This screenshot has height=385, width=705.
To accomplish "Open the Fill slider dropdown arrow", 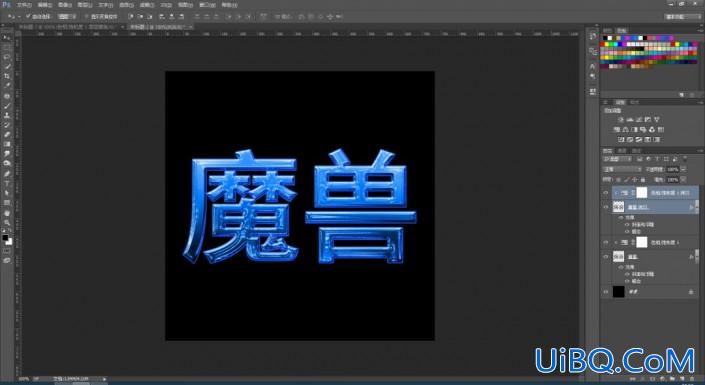I will click(683, 179).
